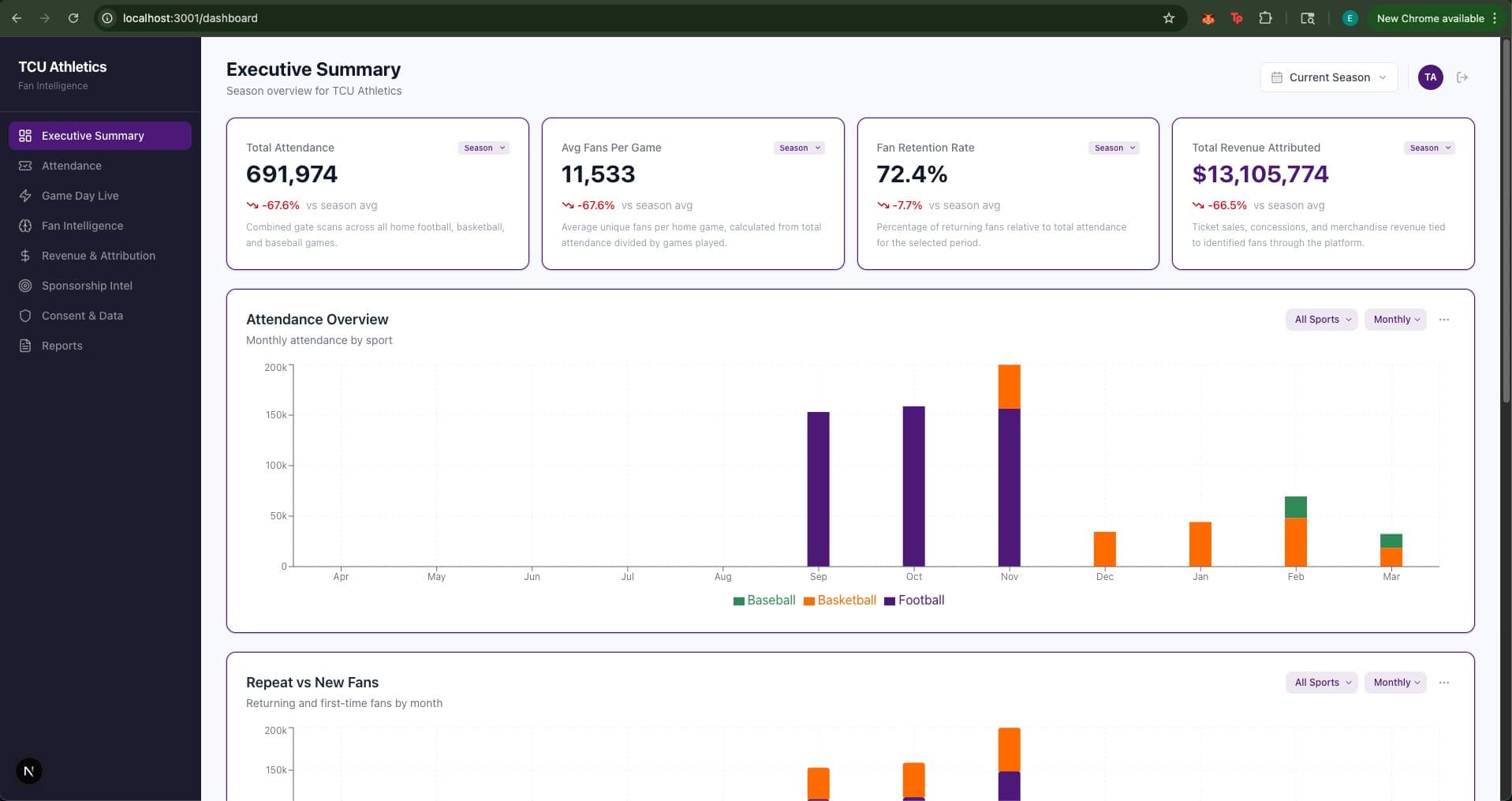The image size is (1512, 801).
Task: Click the Jan basketball bar in Attendance Overview
Action: coord(1200,545)
